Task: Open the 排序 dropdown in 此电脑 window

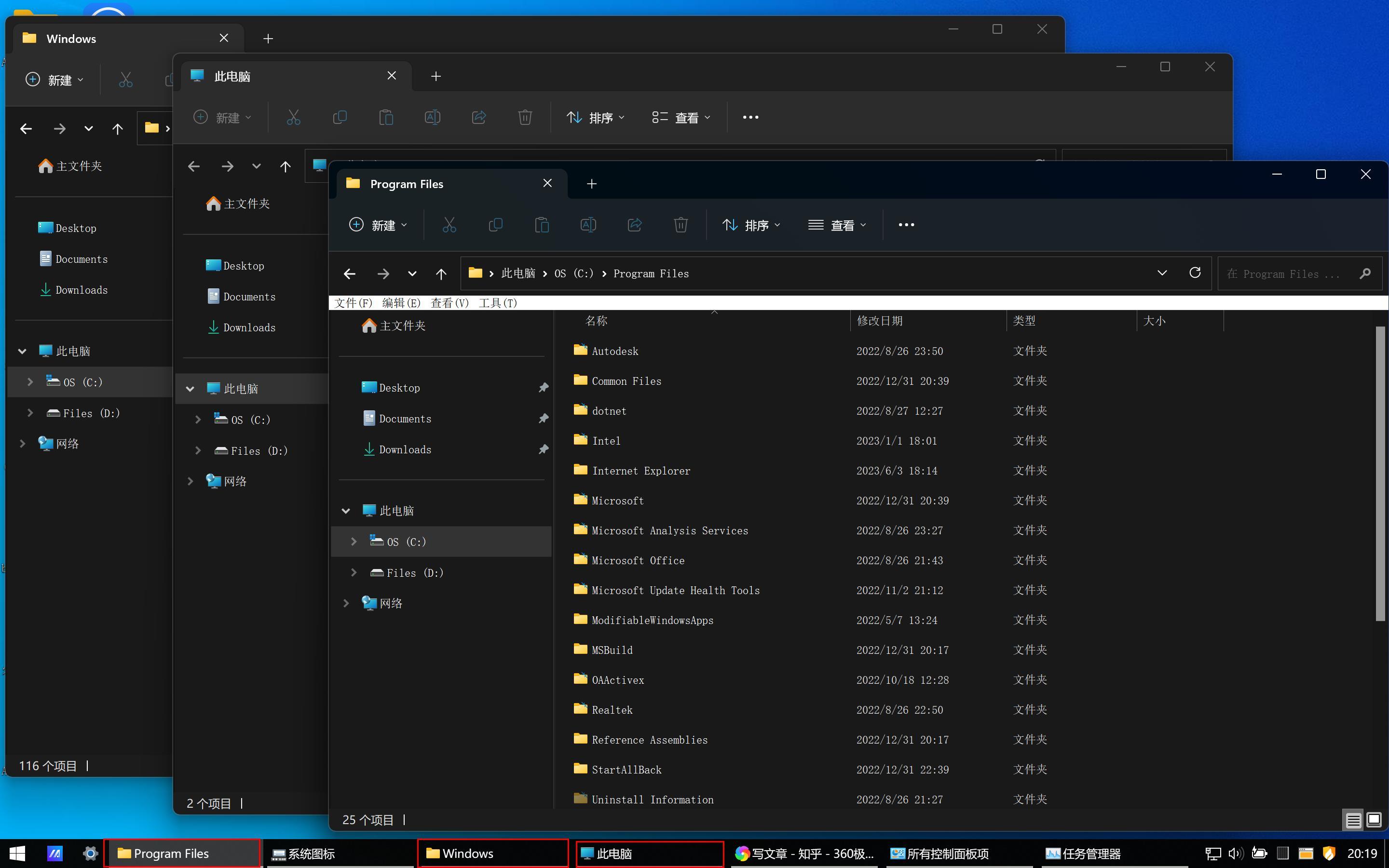Action: [x=596, y=118]
